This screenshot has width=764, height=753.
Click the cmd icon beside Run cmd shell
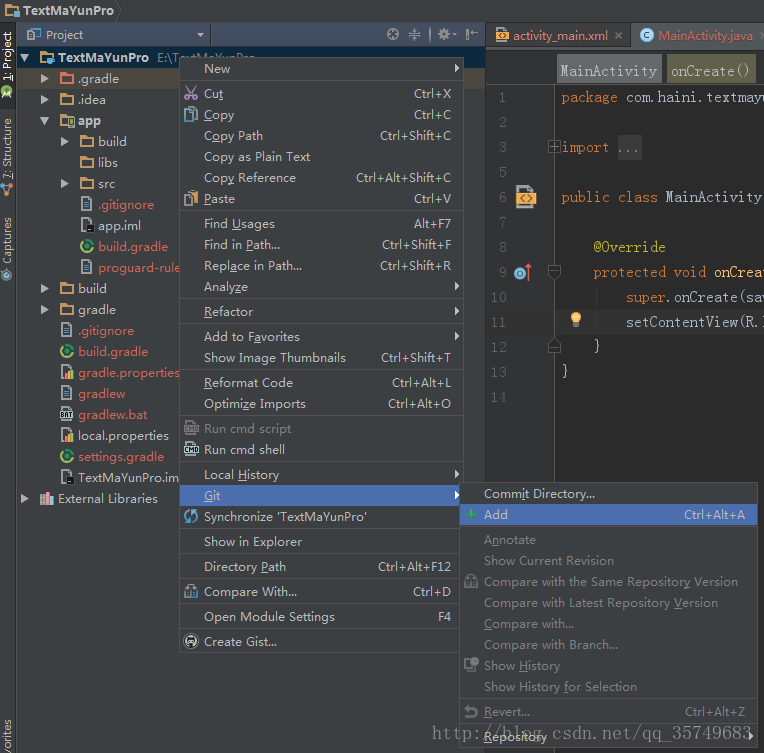tap(191, 449)
